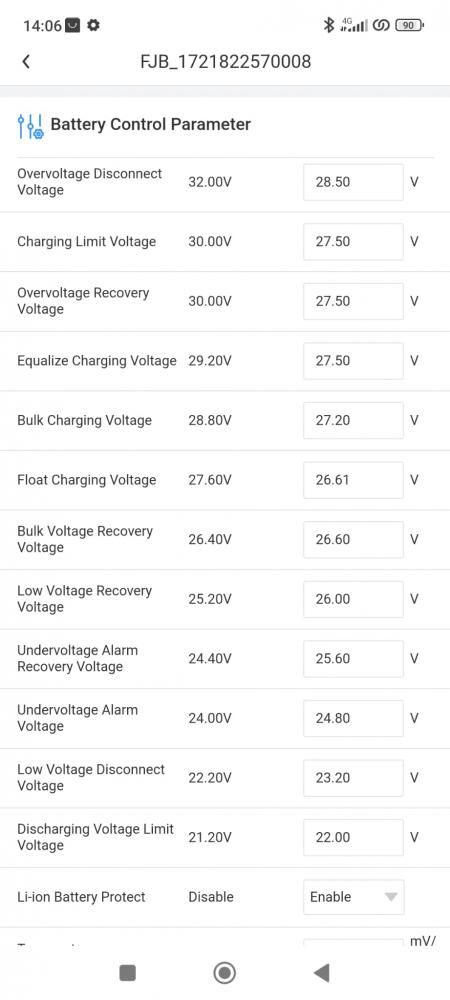The height and width of the screenshot is (1000, 450).
Task: Edit Bulk Charging Voltage field 27.20
Action: tap(353, 420)
